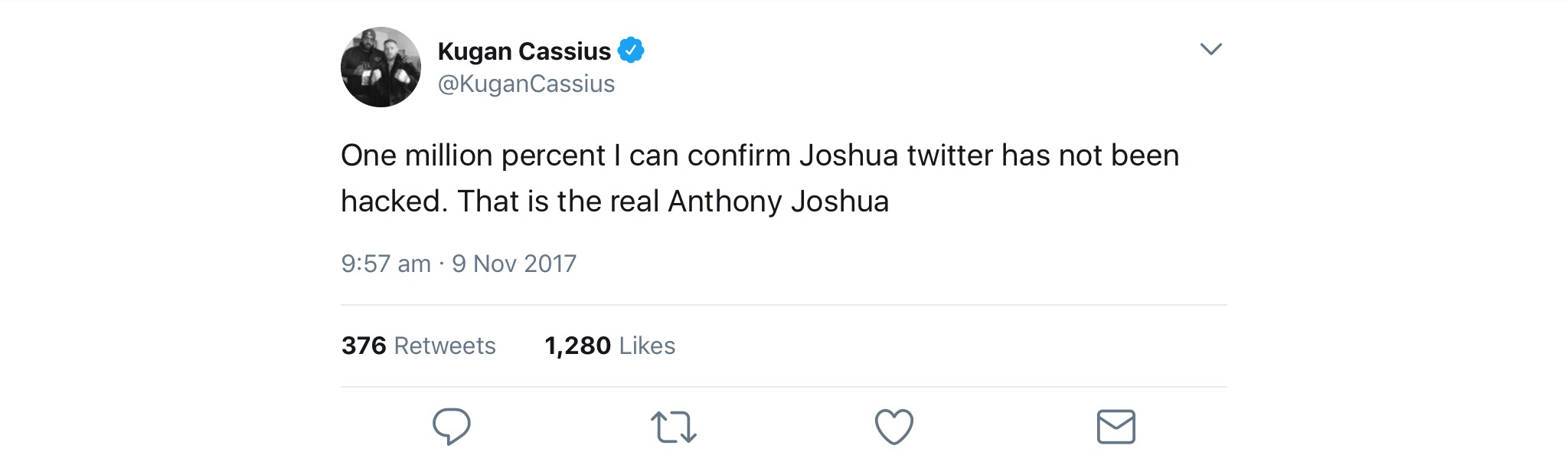Retweet this tweet using the arrows icon
This screenshot has width=1568, height=462.
click(673, 427)
